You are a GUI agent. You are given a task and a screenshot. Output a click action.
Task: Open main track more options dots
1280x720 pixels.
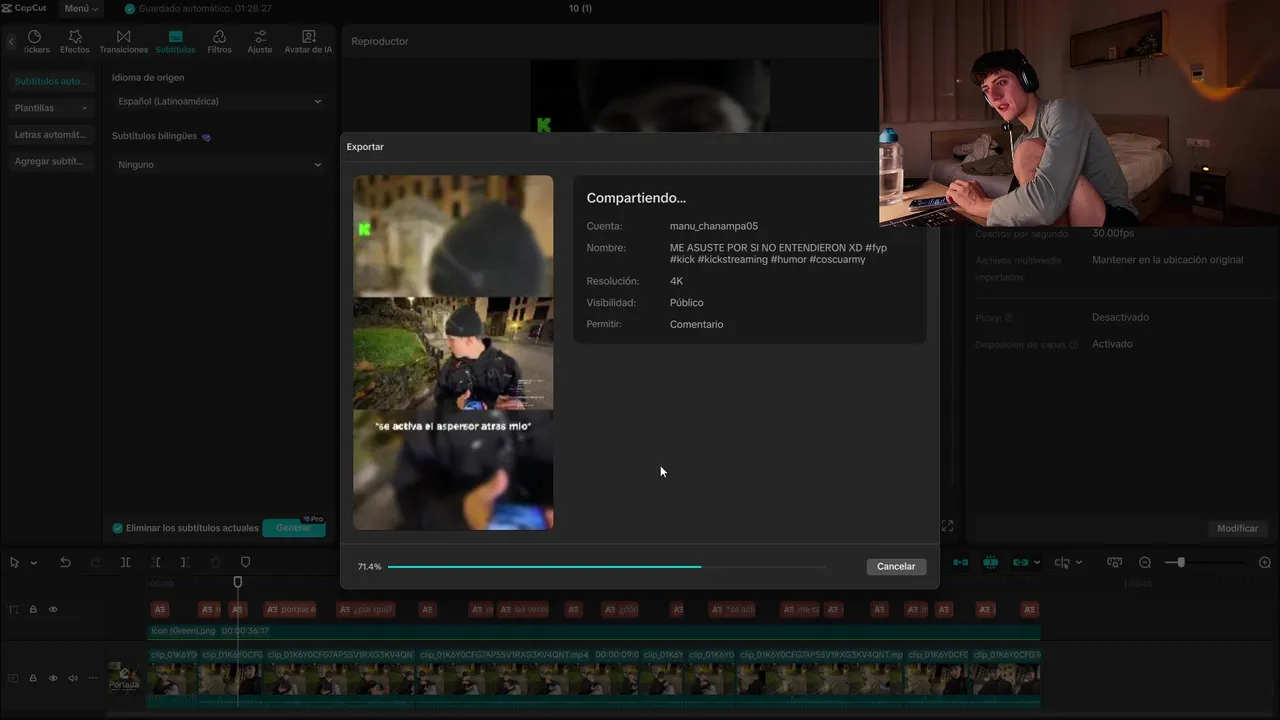92,678
